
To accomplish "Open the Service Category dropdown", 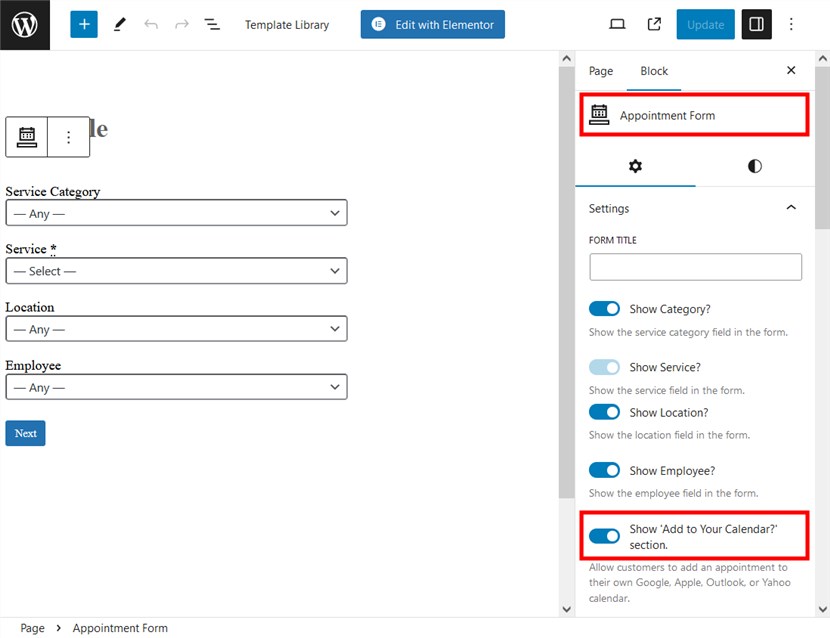I will point(176,213).
